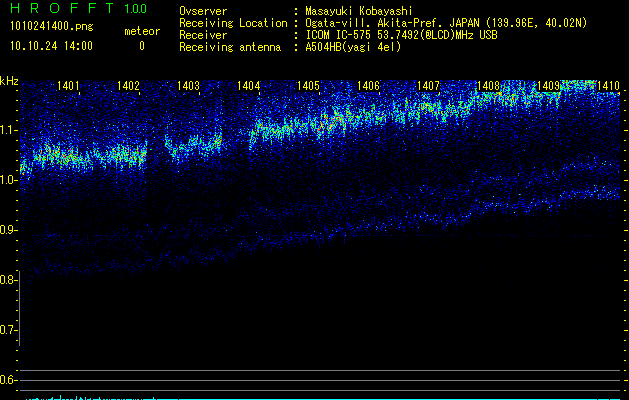Click the Receiver field label
The height and width of the screenshot is (400, 629).
203,35
